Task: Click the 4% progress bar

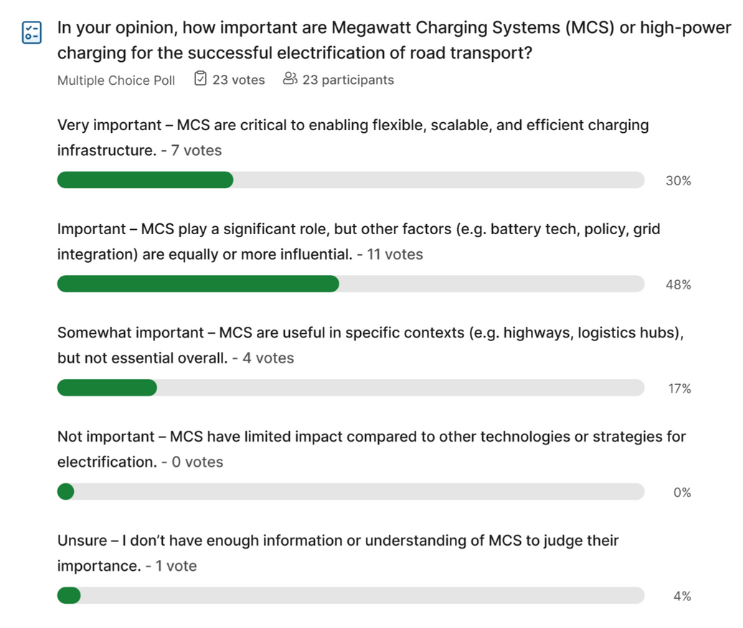Action: point(351,595)
